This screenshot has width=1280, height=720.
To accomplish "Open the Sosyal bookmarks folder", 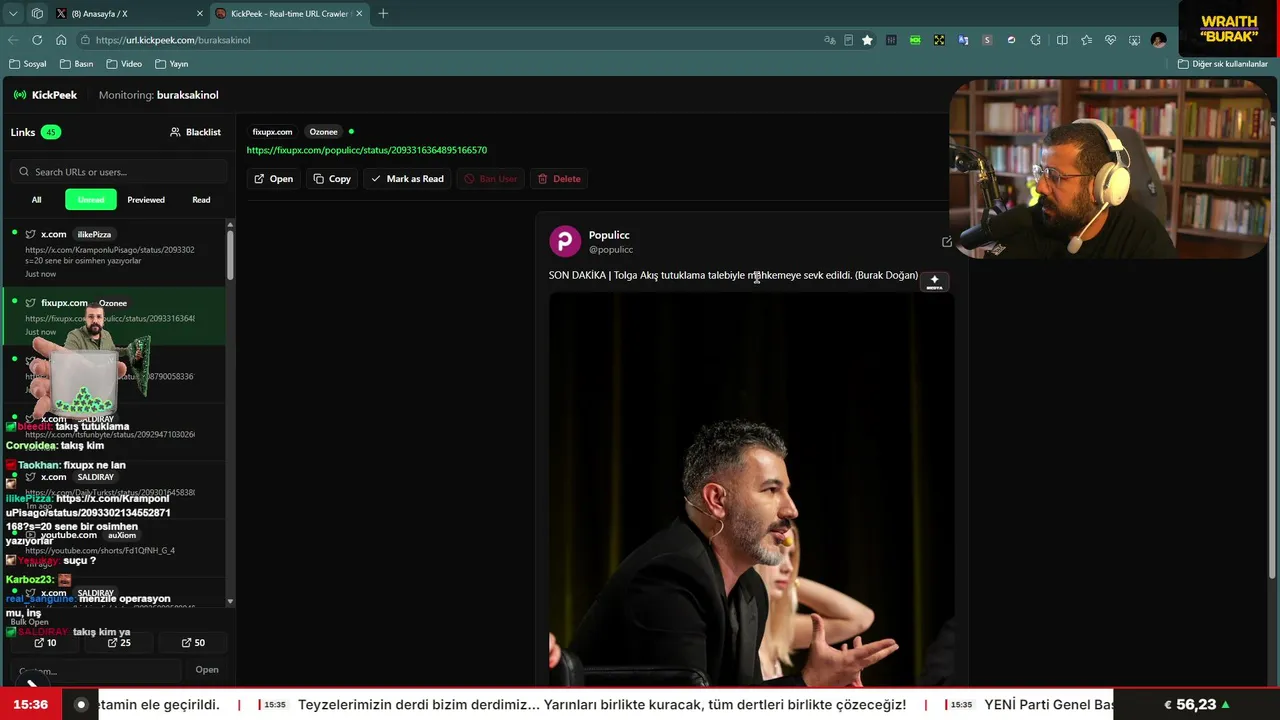I will pyautogui.click(x=28, y=64).
